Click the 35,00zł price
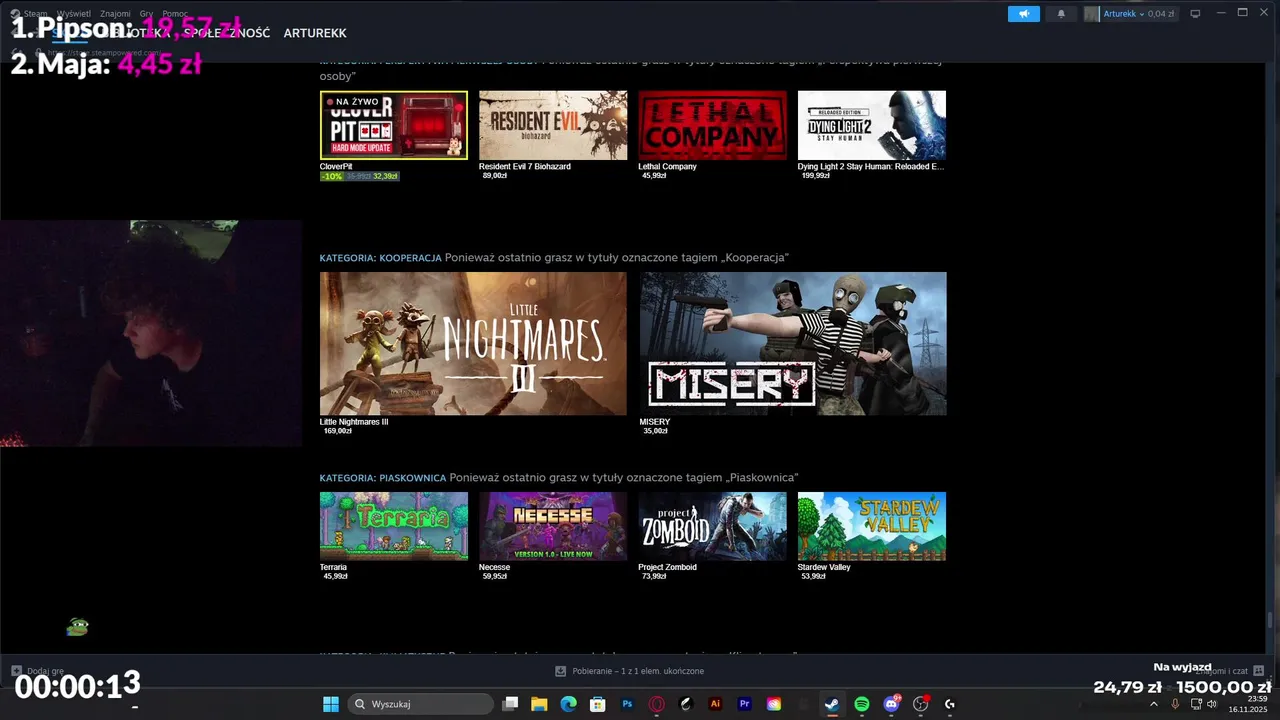 655,431
